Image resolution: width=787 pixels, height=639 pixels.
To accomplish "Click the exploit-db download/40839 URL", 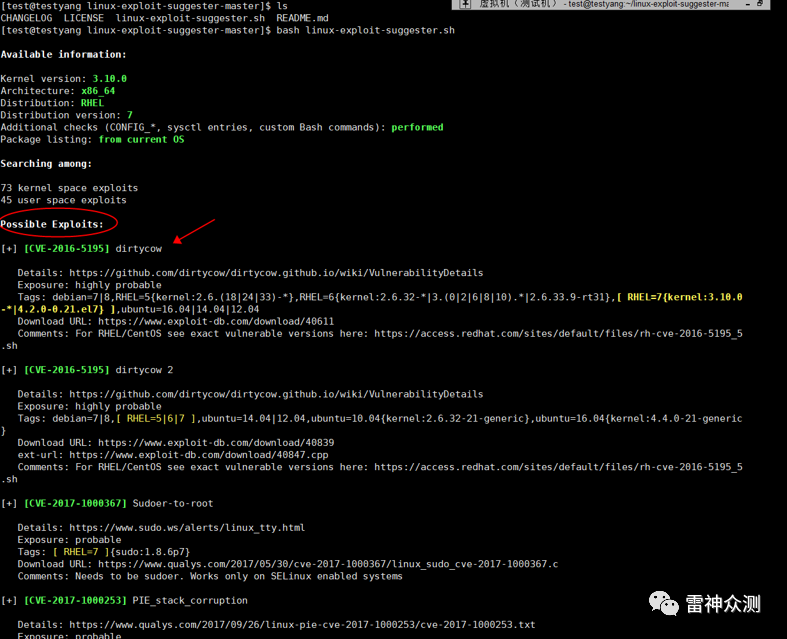I will click(216, 443).
